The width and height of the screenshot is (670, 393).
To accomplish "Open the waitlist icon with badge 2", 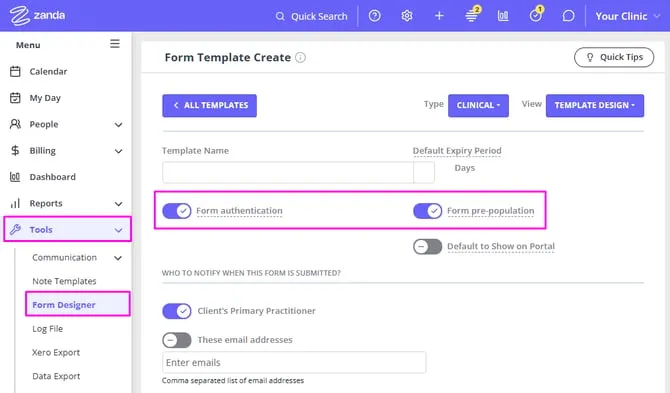I will coord(472,15).
